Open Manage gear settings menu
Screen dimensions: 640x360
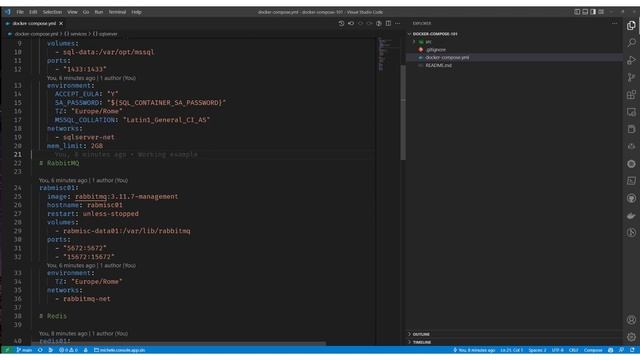(x=631, y=337)
